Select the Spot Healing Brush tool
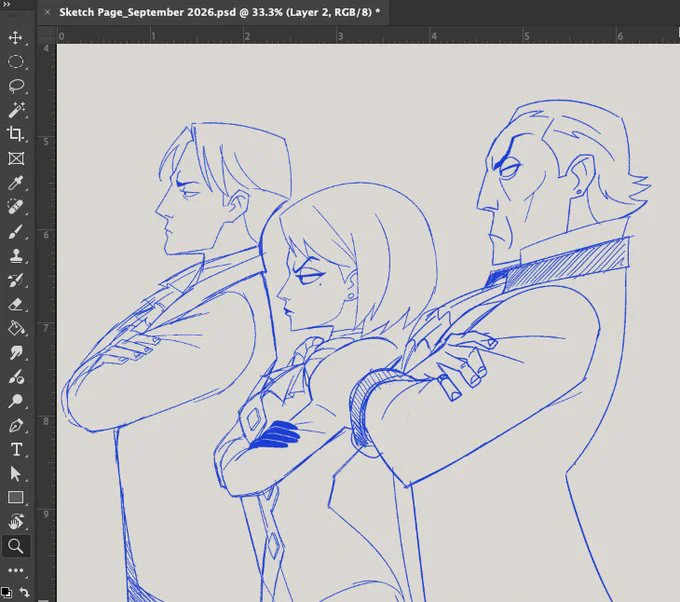 (x=16, y=207)
